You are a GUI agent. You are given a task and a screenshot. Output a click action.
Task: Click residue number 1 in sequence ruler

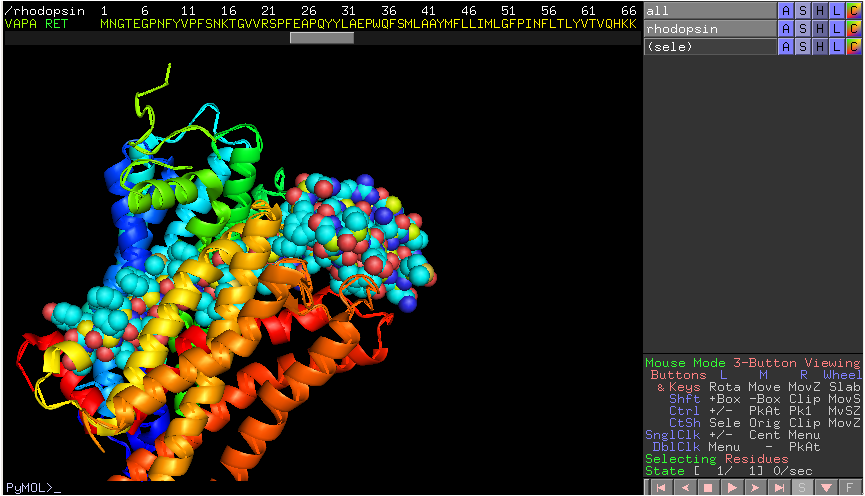(x=104, y=10)
